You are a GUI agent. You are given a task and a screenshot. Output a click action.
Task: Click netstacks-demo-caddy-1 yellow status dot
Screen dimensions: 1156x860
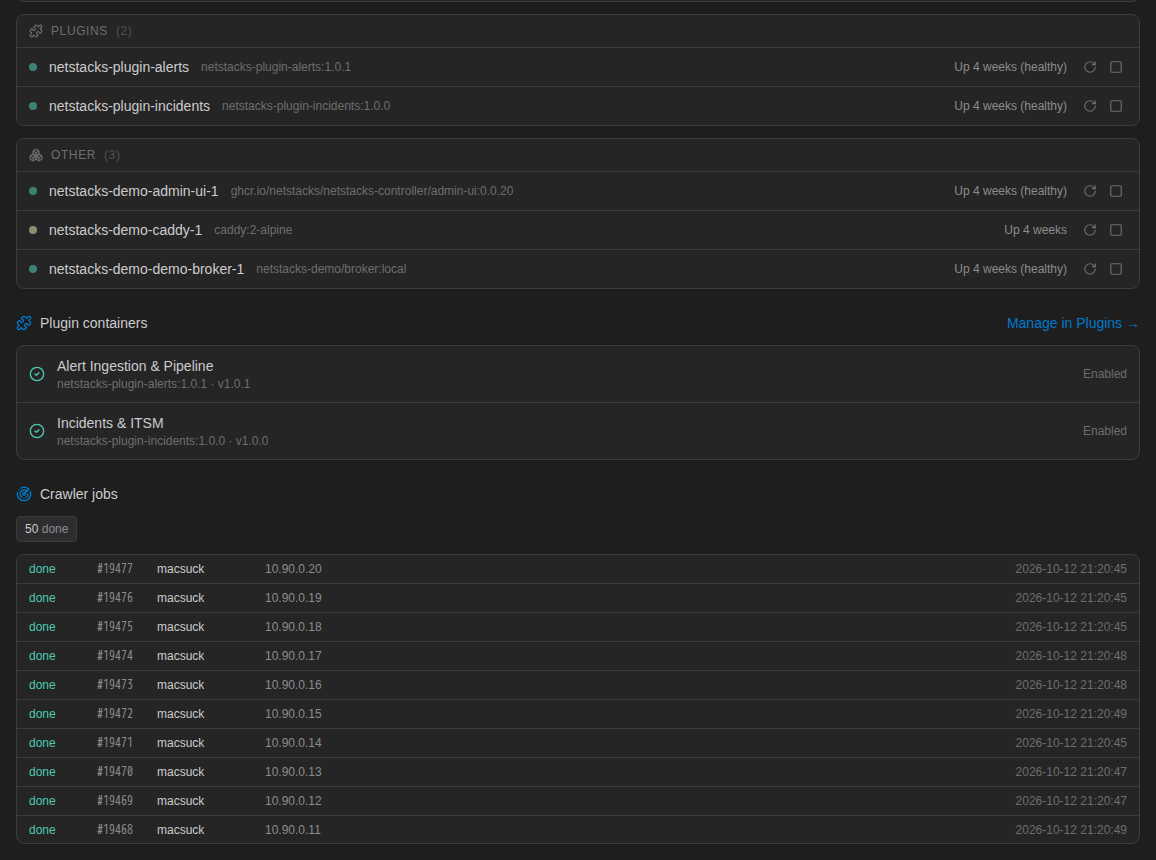tap(33, 230)
